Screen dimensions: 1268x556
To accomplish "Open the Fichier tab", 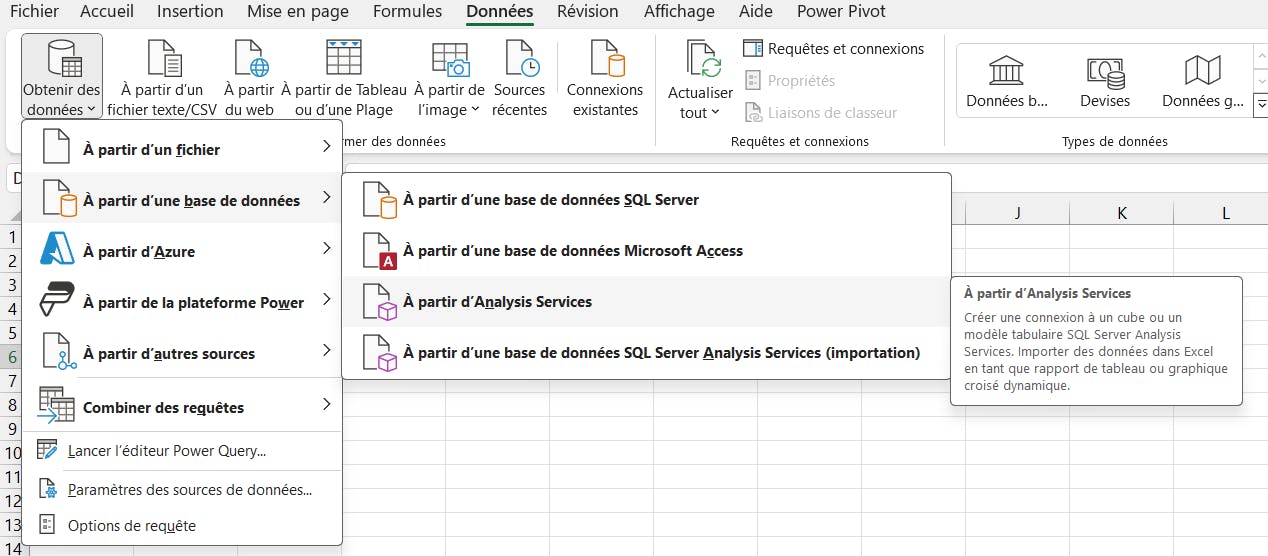I will tap(34, 12).
